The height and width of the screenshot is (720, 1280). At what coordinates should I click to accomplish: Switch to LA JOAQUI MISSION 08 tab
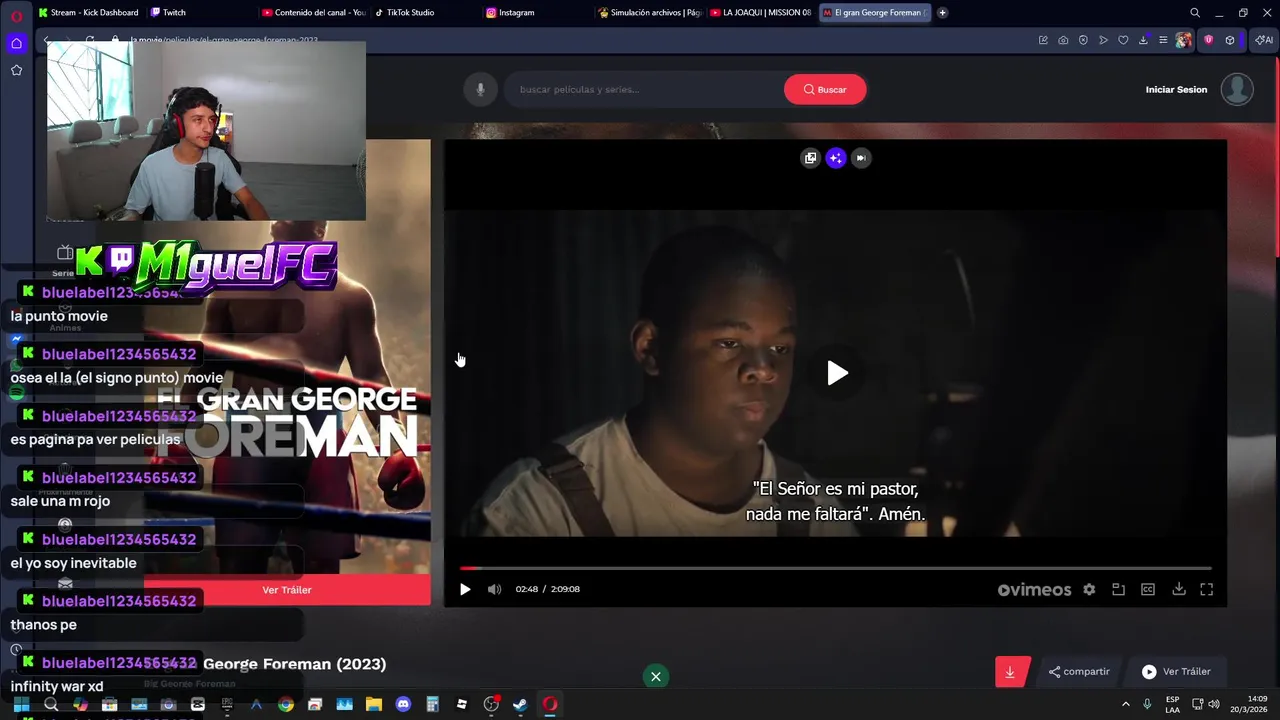(x=760, y=13)
